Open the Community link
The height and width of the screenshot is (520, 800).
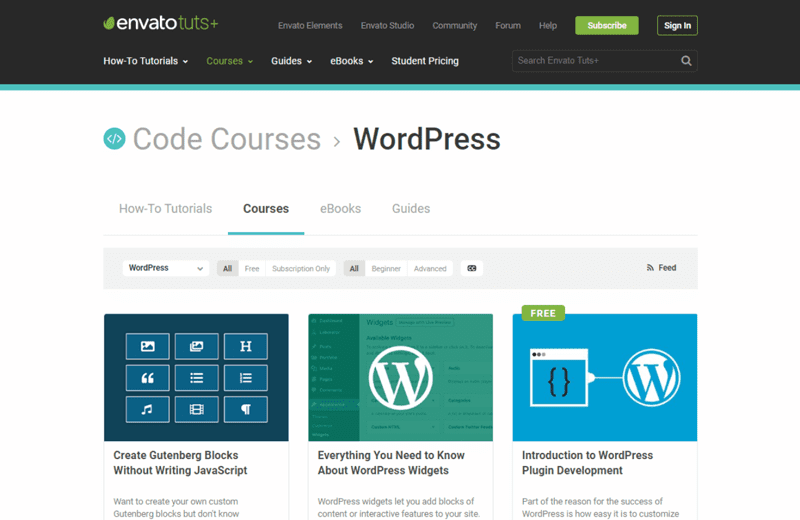tap(455, 26)
